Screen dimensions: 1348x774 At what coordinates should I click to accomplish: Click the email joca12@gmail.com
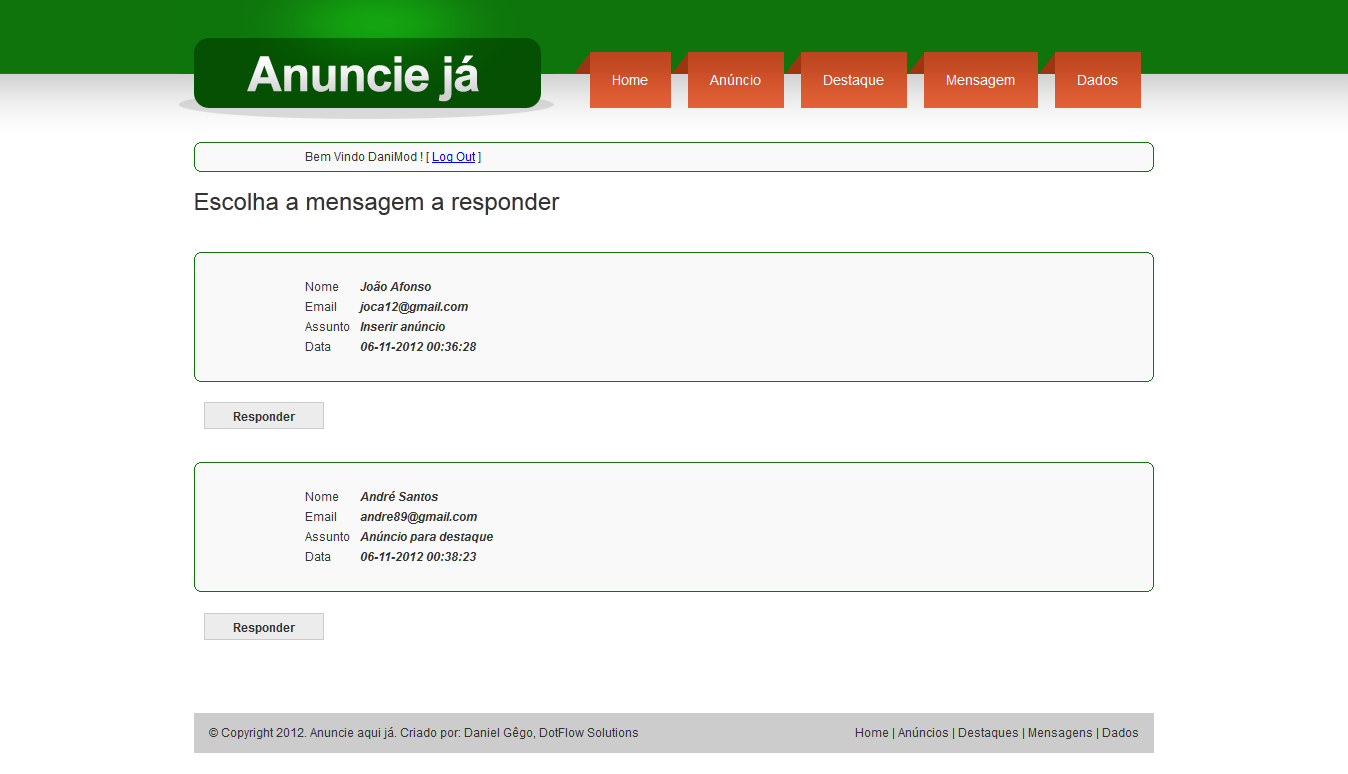(x=414, y=307)
